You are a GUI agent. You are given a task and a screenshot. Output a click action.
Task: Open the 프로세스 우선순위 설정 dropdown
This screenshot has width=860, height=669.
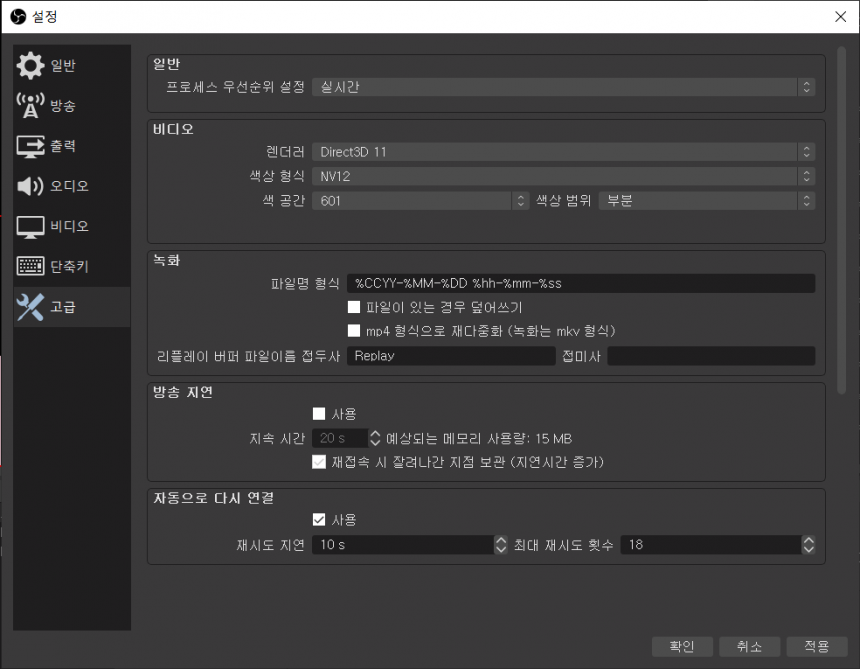click(x=563, y=87)
